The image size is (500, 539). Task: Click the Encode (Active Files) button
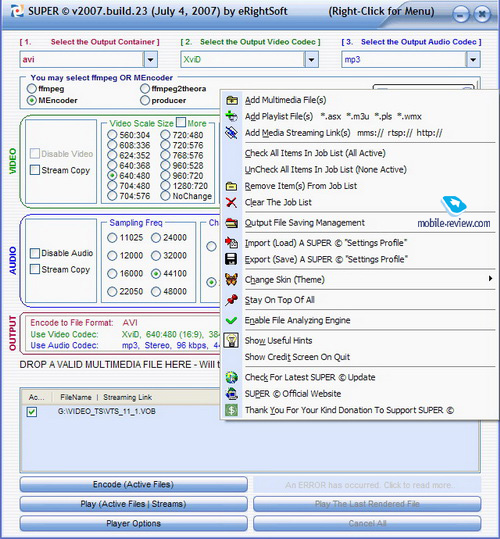tap(133, 484)
